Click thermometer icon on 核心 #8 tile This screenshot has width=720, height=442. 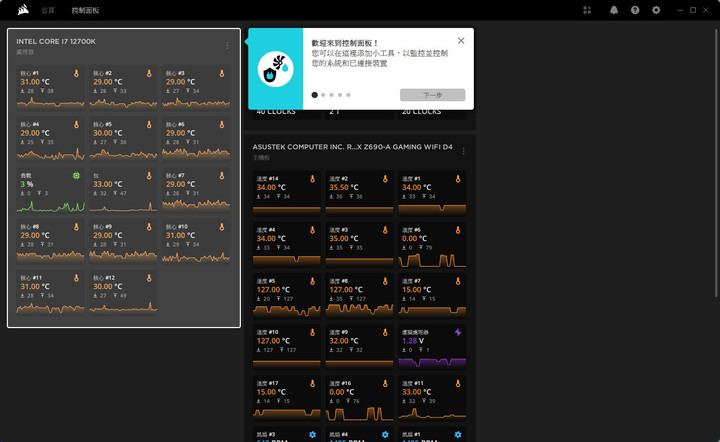(76, 227)
